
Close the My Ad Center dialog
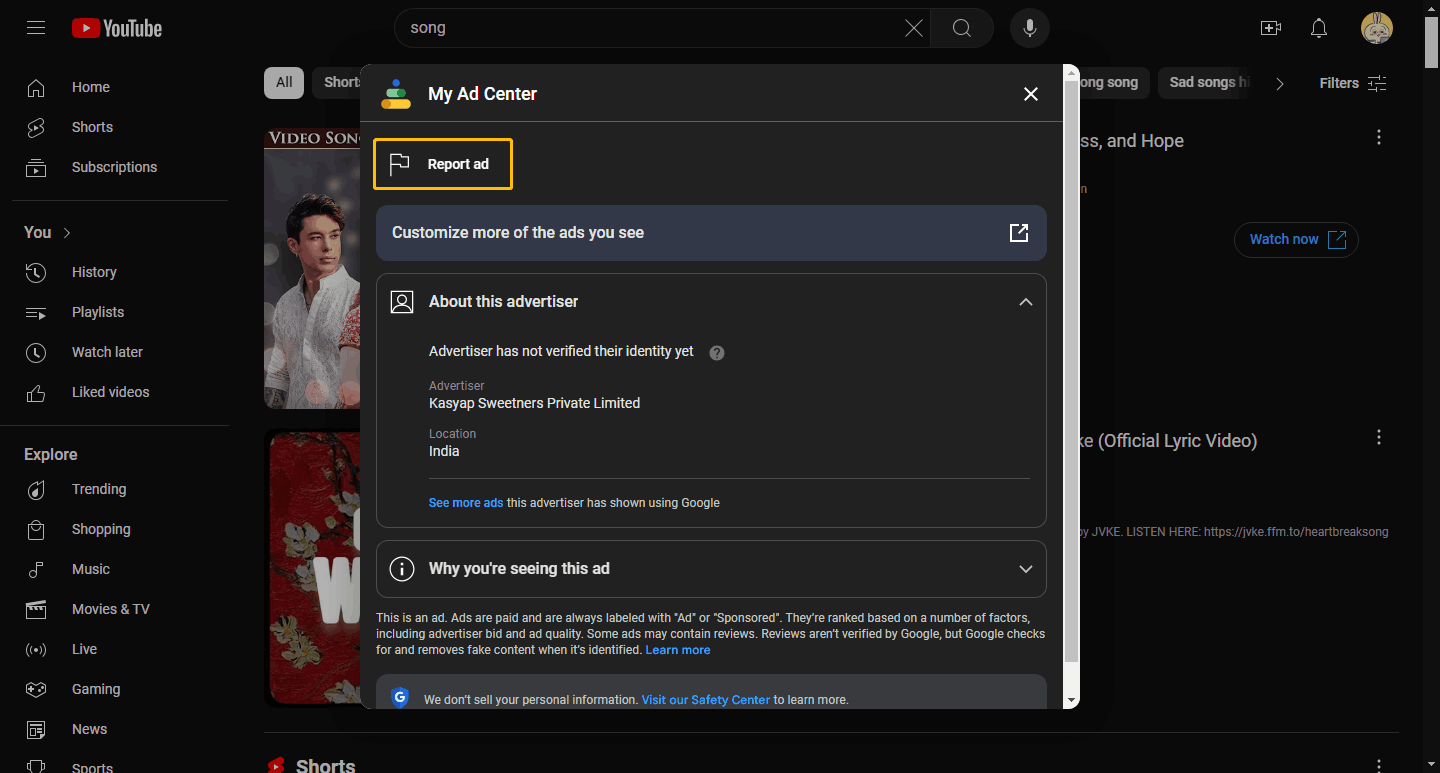tap(1031, 94)
